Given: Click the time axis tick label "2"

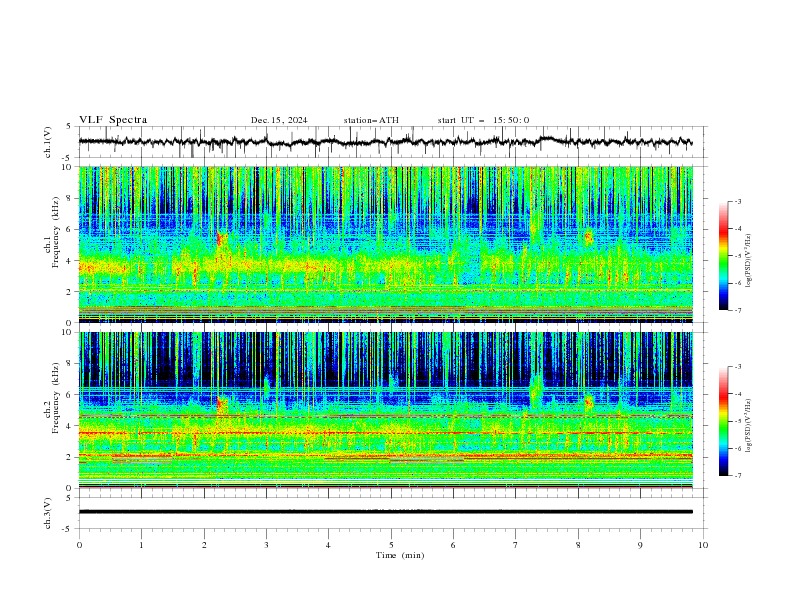Looking at the screenshot, I should tap(204, 545).
